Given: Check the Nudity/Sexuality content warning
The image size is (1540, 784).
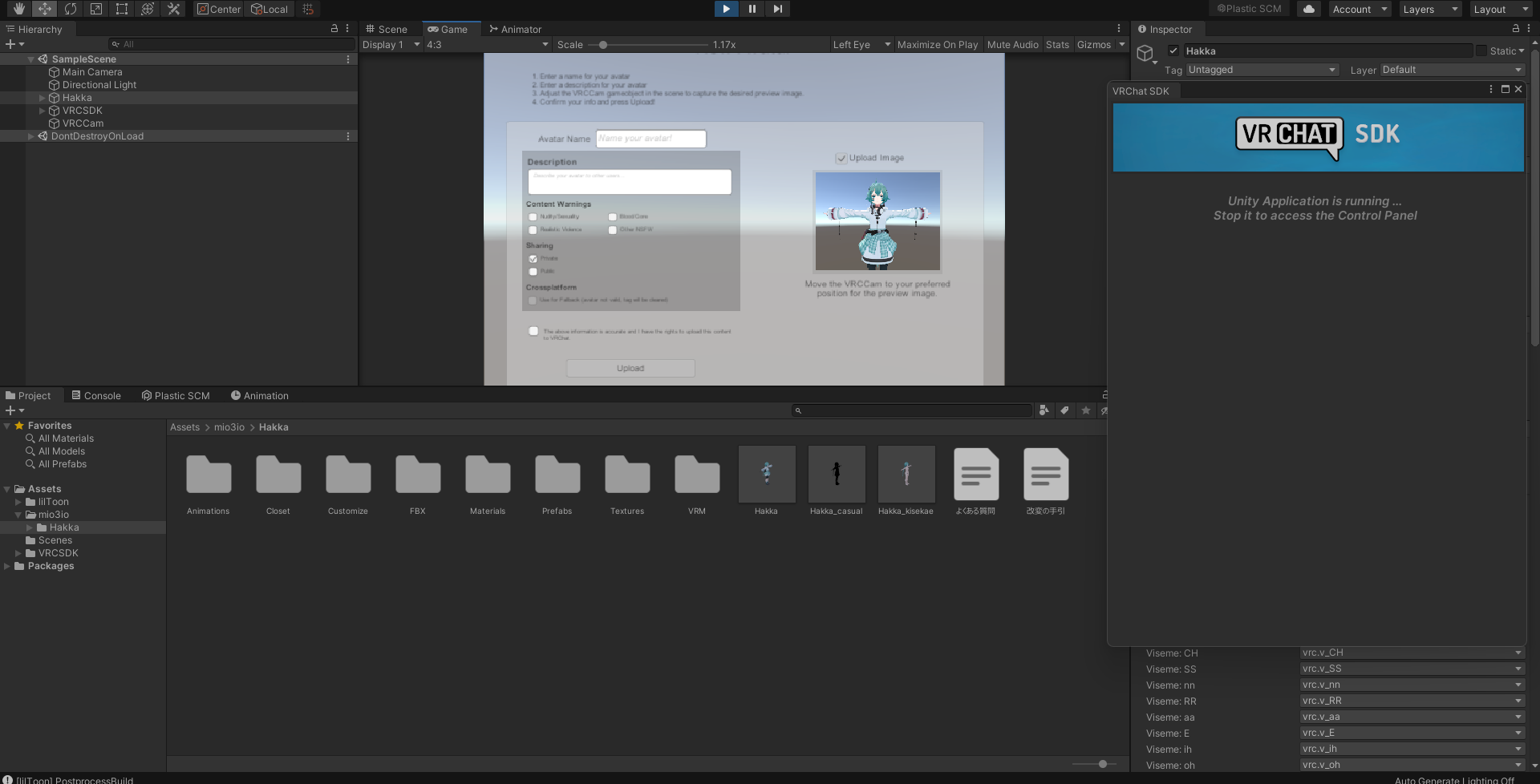Looking at the screenshot, I should point(533,217).
